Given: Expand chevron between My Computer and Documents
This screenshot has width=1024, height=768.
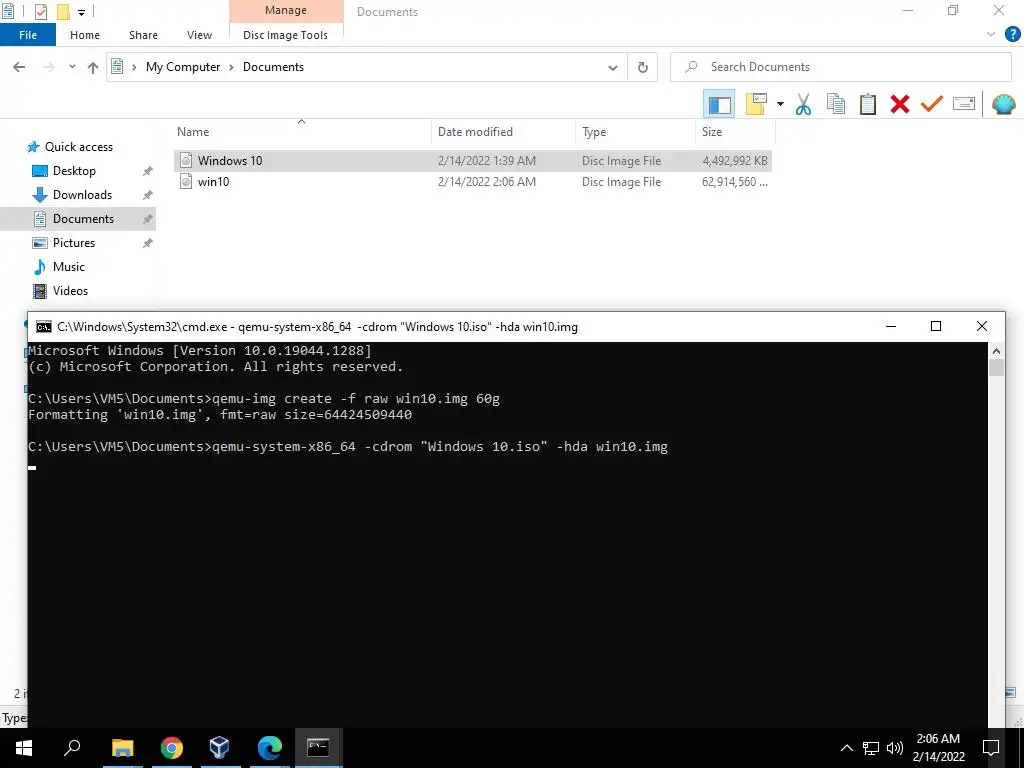Looking at the screenshot, I should tap(231, 67).
